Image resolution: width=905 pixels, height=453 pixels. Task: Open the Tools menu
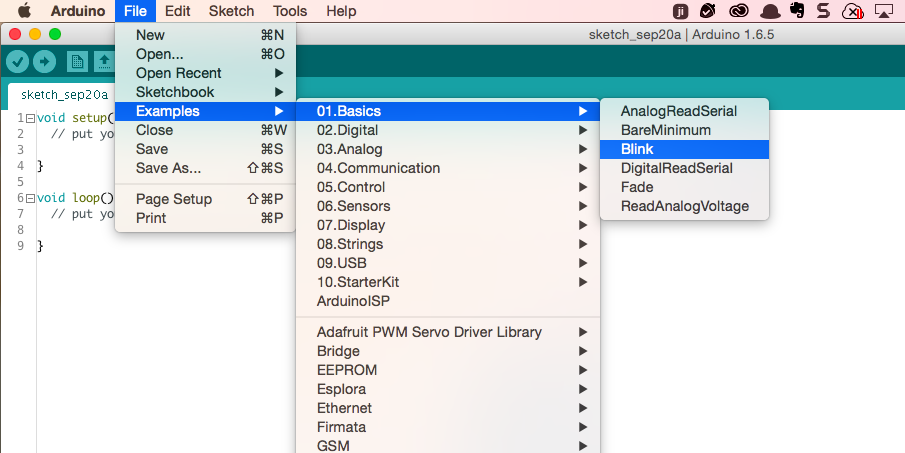tap(290, 11)
